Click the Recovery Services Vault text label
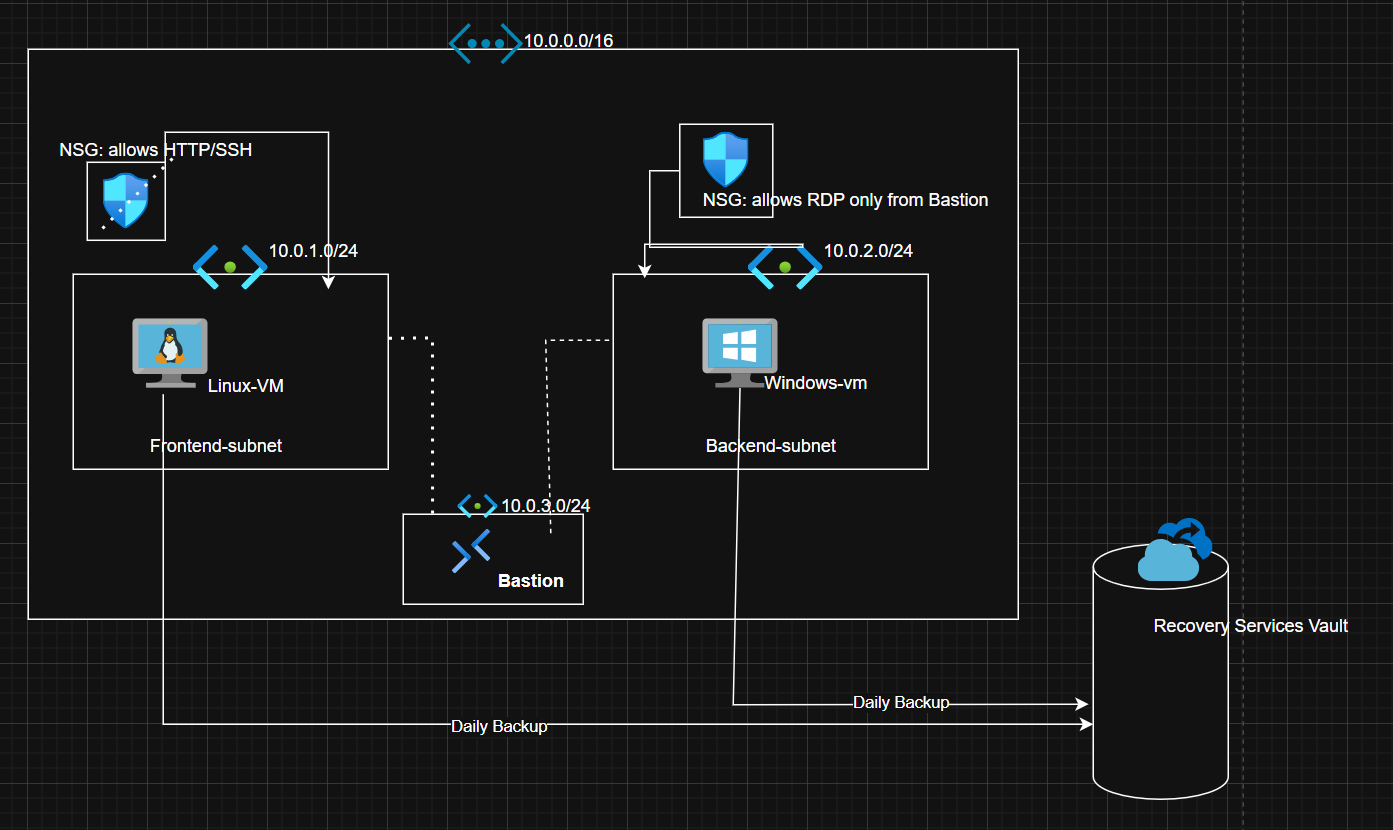This screenshot has width=1393, height=830. click(1250, 626)
